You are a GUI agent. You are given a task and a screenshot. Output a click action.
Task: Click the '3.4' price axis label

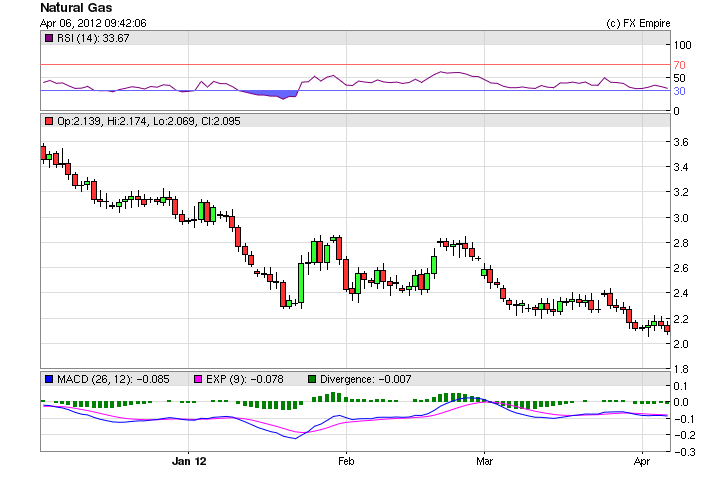click(681, 167)
